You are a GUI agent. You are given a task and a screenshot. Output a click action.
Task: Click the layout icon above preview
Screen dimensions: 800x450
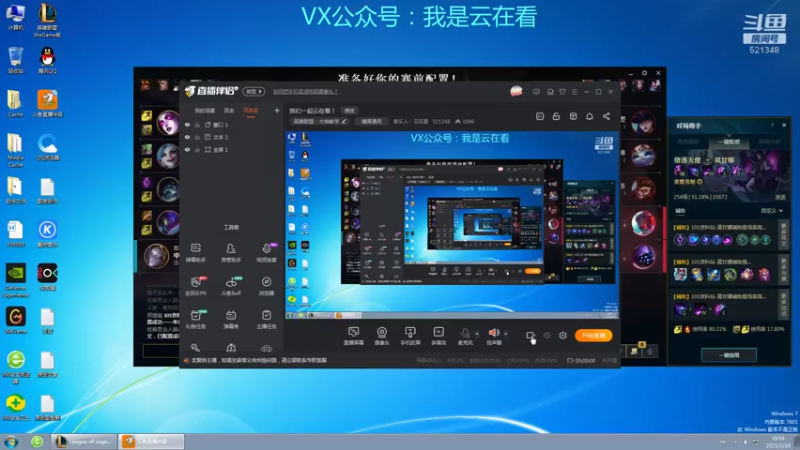click(573, 116)
